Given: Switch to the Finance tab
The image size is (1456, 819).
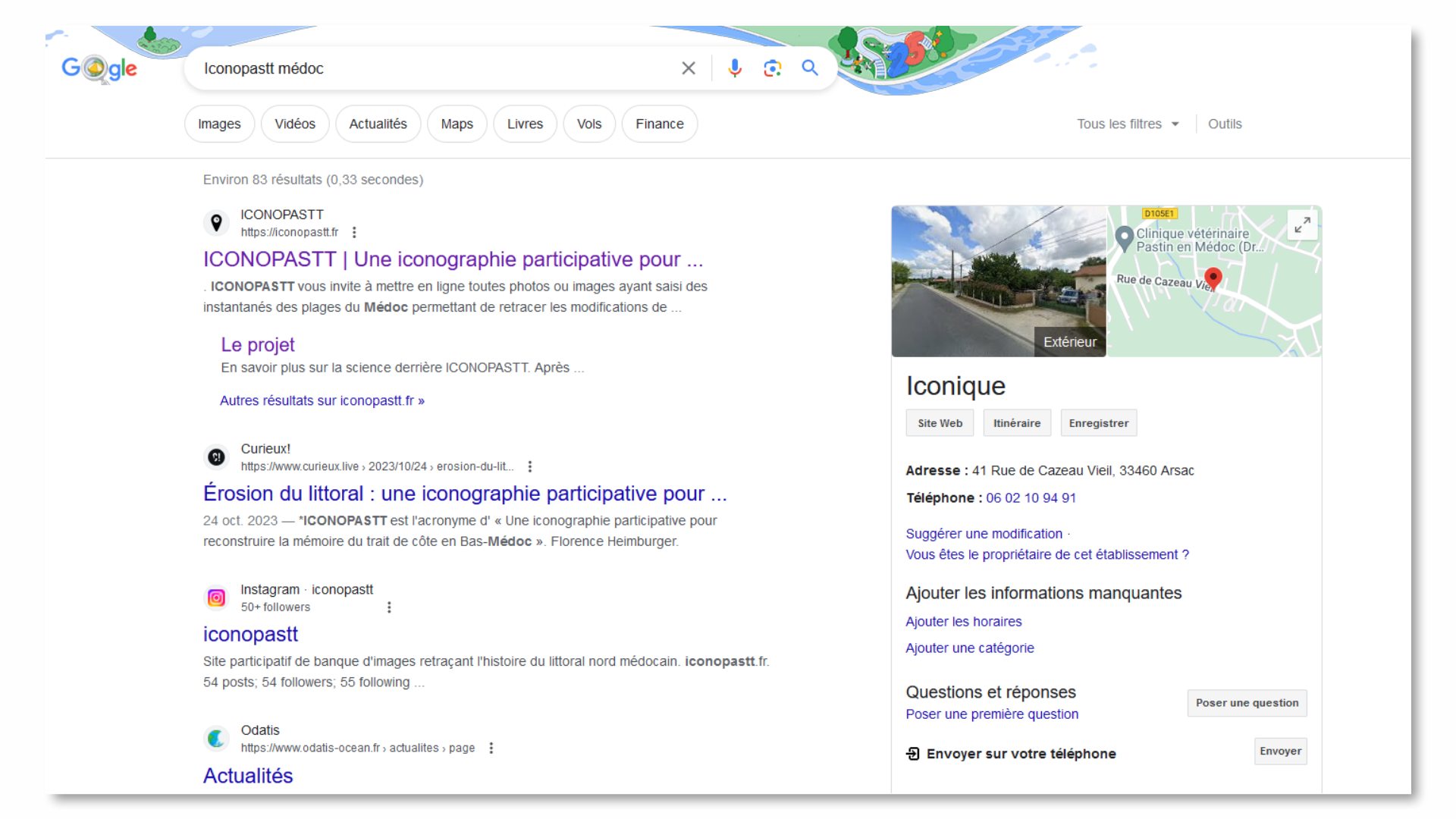Looking at the screenshot, I should tap(660, 124).
